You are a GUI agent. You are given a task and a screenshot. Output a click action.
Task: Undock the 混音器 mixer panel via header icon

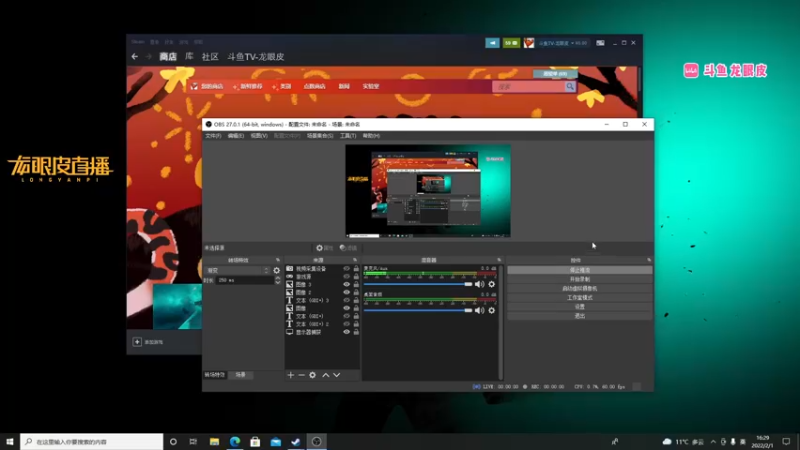click(499, 260)
